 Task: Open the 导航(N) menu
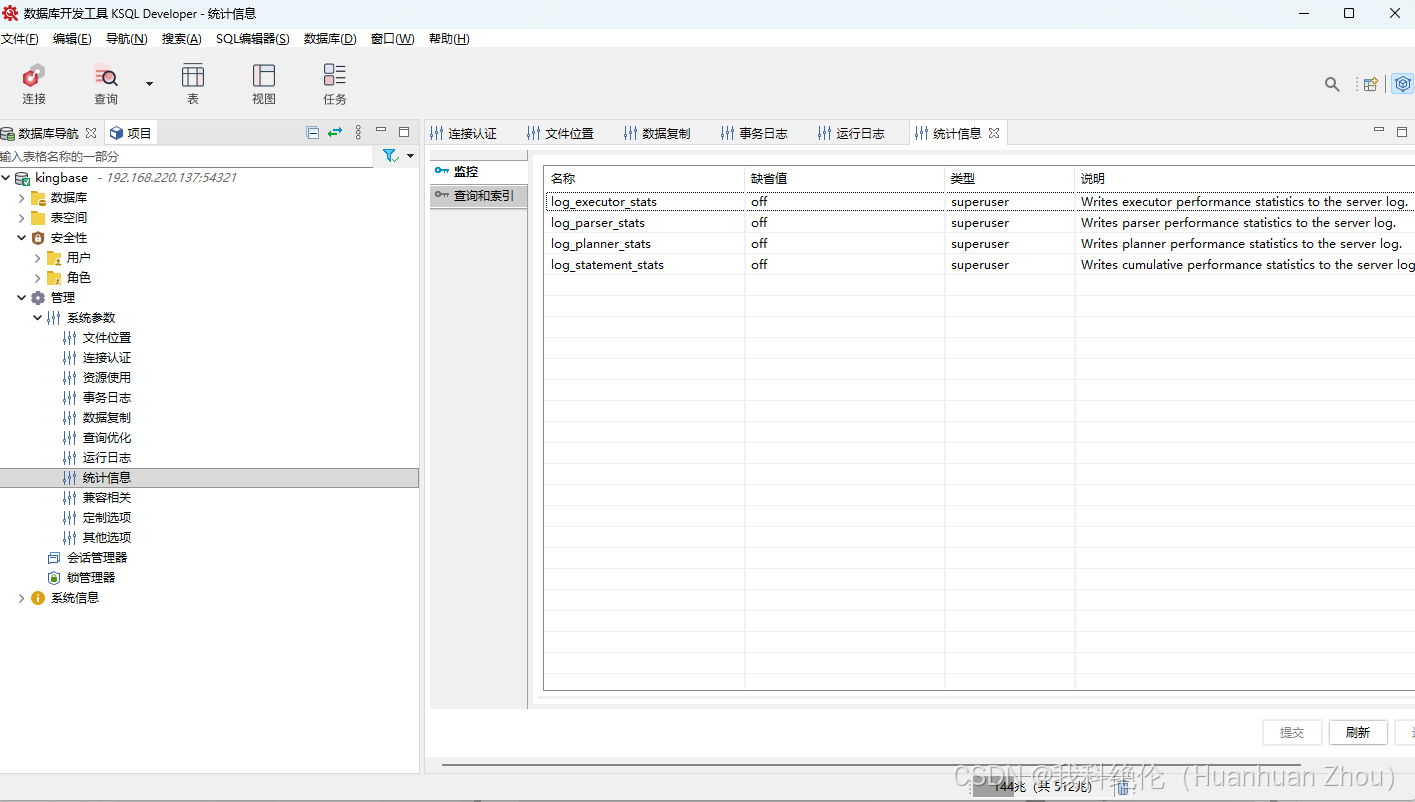click(x=126, y=39)
